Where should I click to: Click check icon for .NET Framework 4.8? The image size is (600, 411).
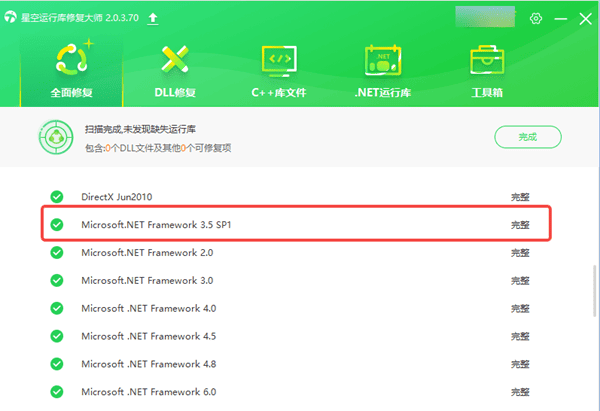point(57,364)
